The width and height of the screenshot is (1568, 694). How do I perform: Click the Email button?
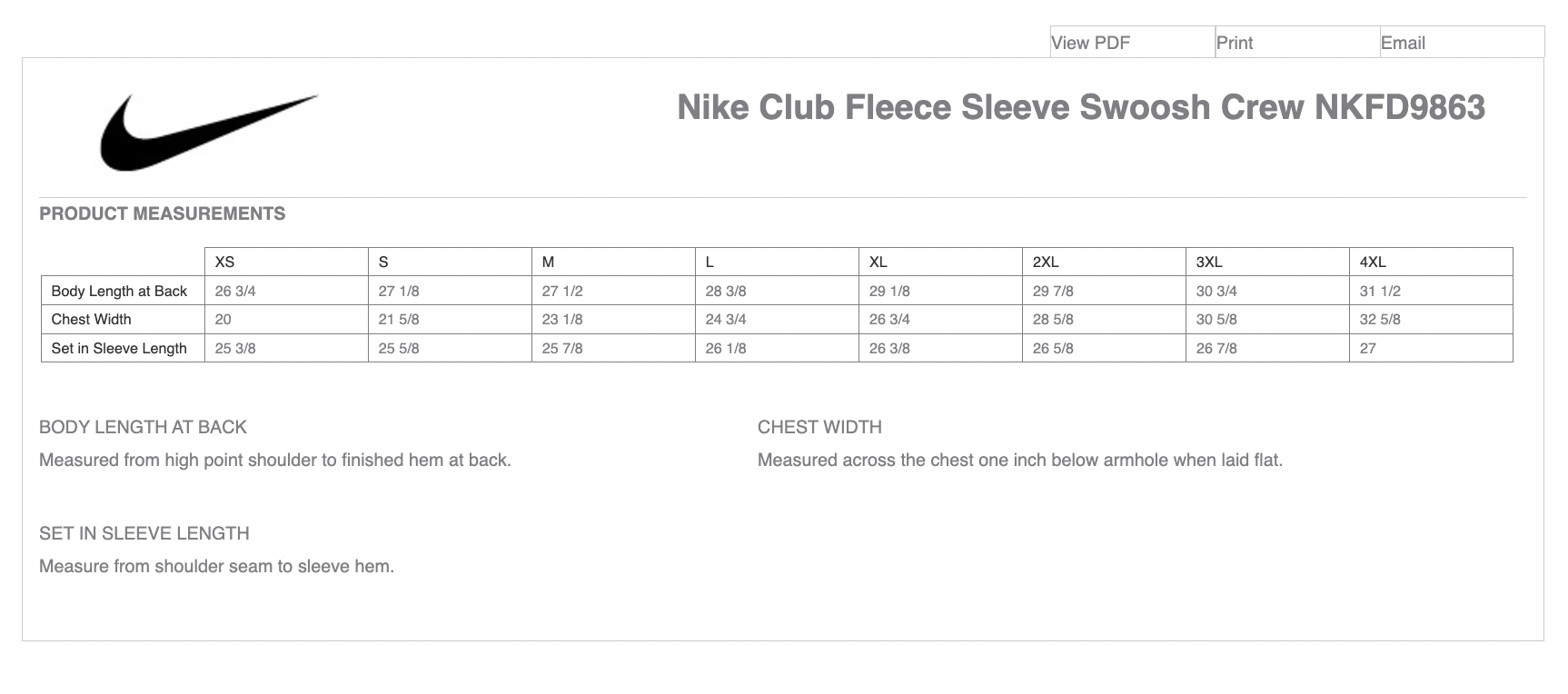(x=1403, y=43)
